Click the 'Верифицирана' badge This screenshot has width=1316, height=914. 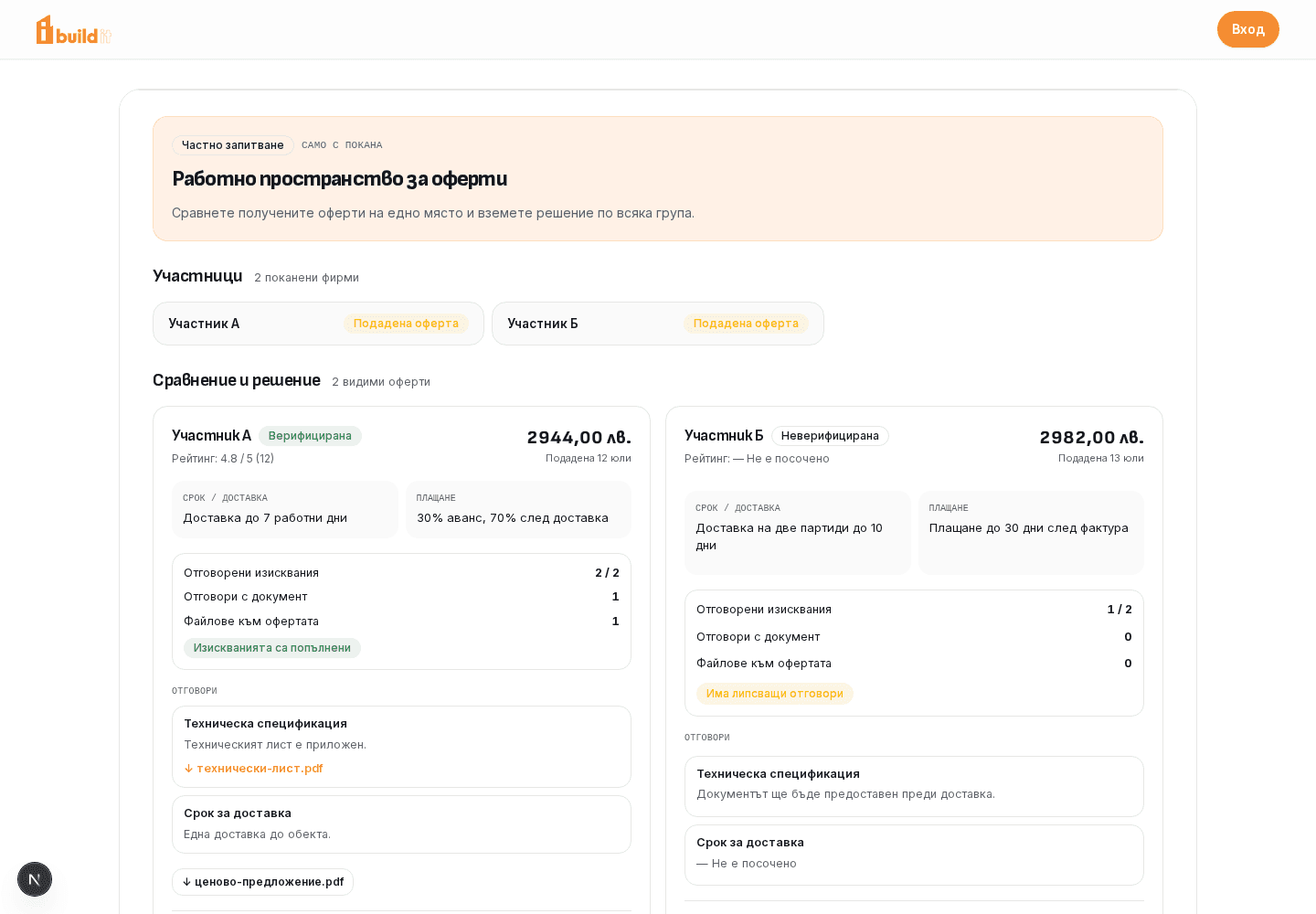tap(310, 436)
